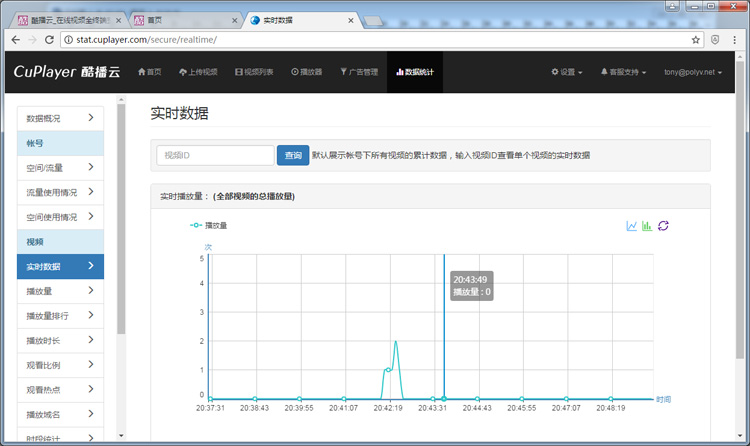Open 播放量排行 in the sidebar
The height and width of the screenshot is (446, 750).
coord(60,316)
